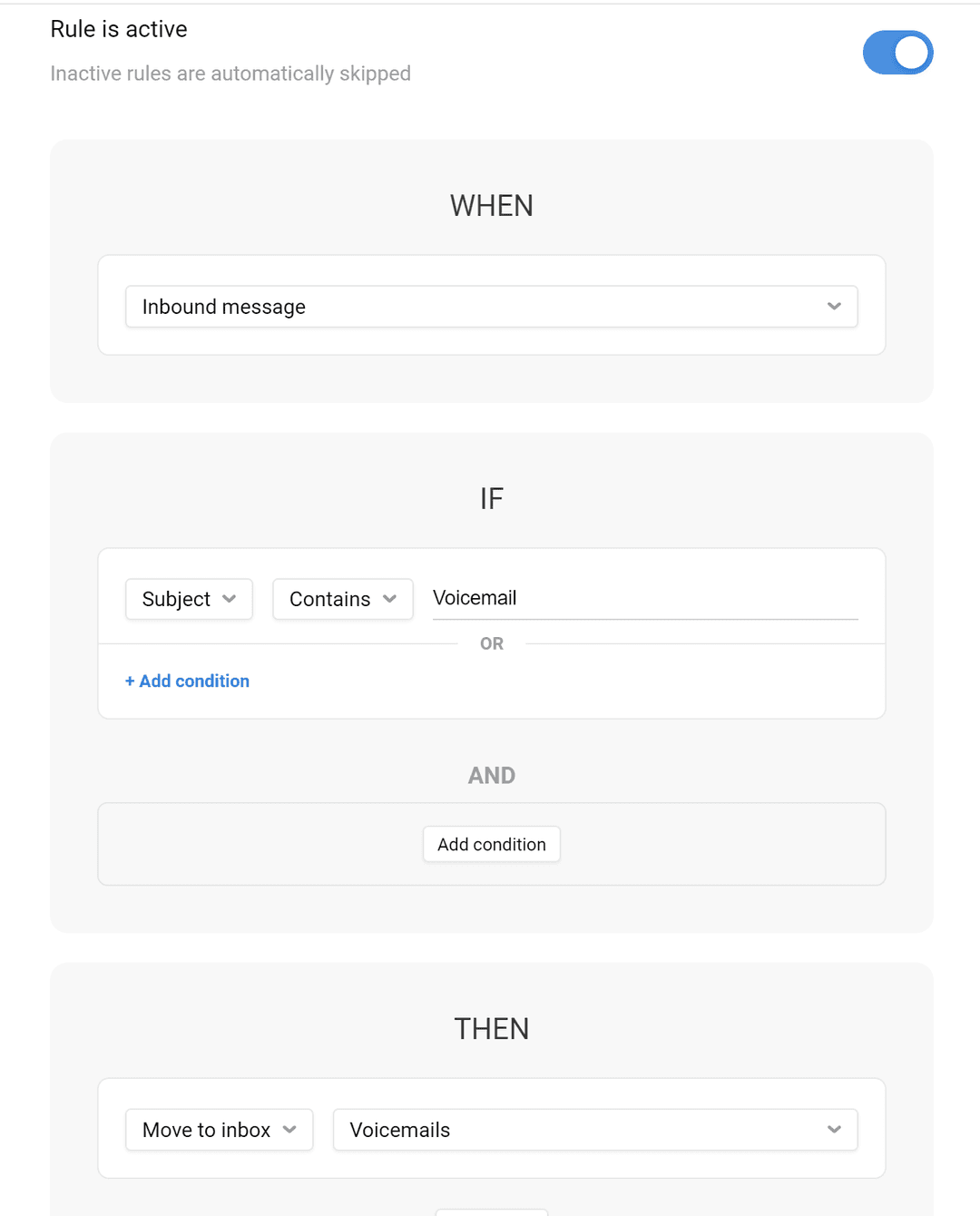The height and width of the screenshot is (1216, 980).
Task: Open the Move to inbox action dropdown
Action: 219,1130
